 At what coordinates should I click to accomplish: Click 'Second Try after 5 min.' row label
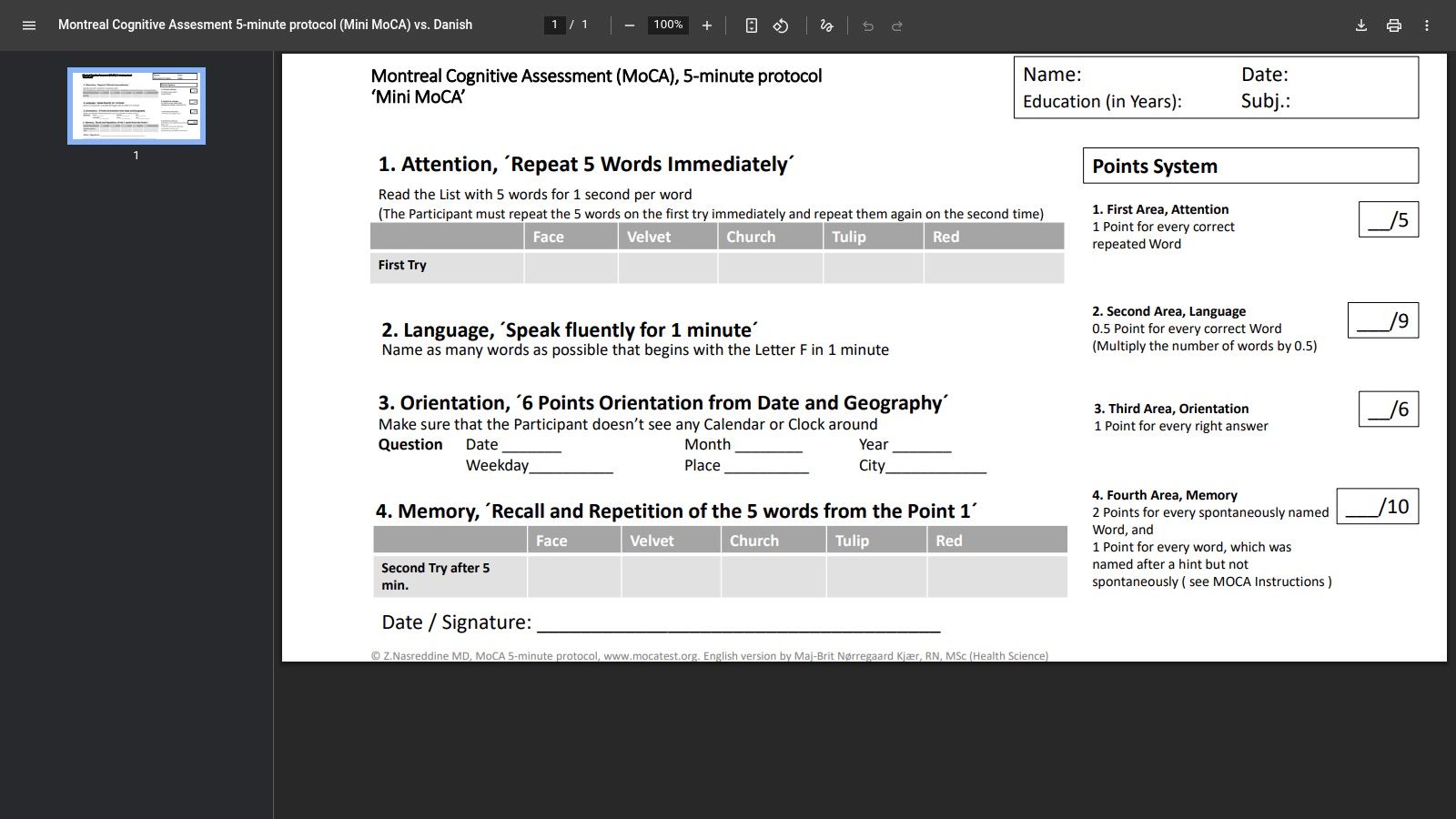[x=435, y=576]
